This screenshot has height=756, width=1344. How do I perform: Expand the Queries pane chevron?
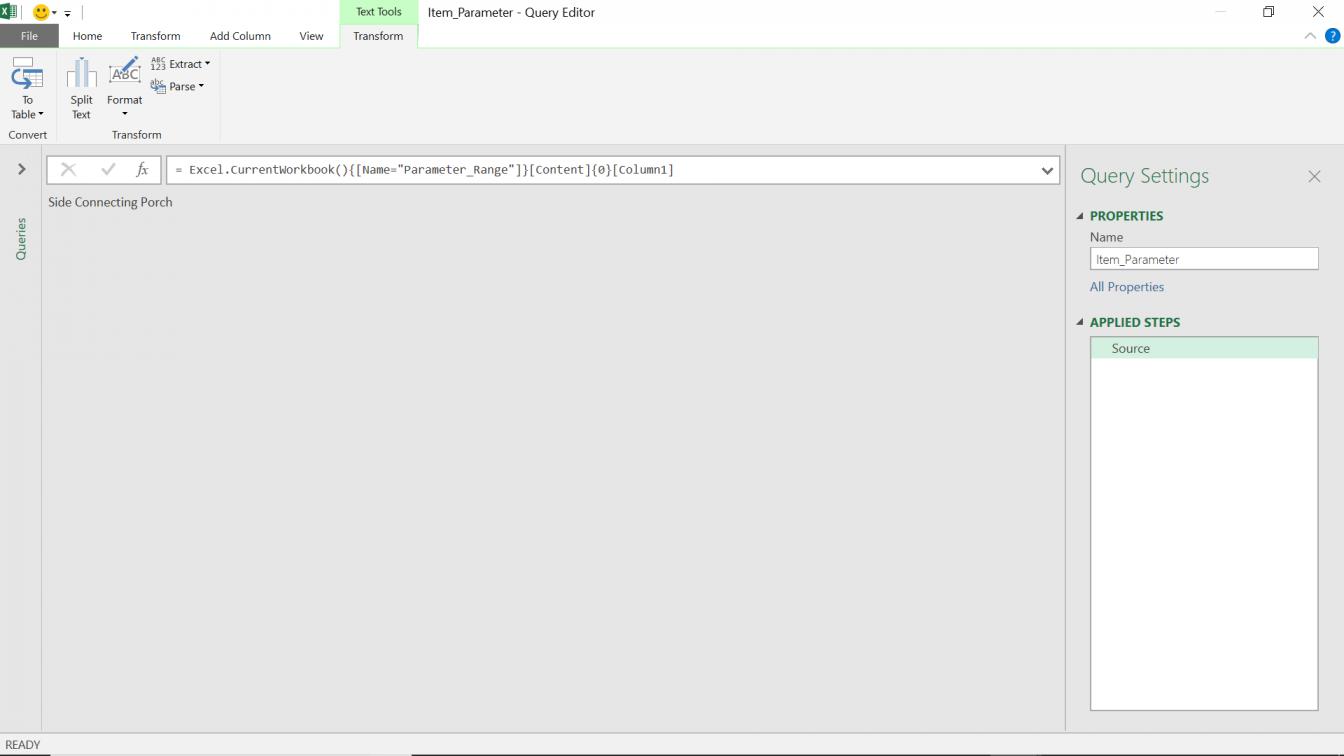21,169
